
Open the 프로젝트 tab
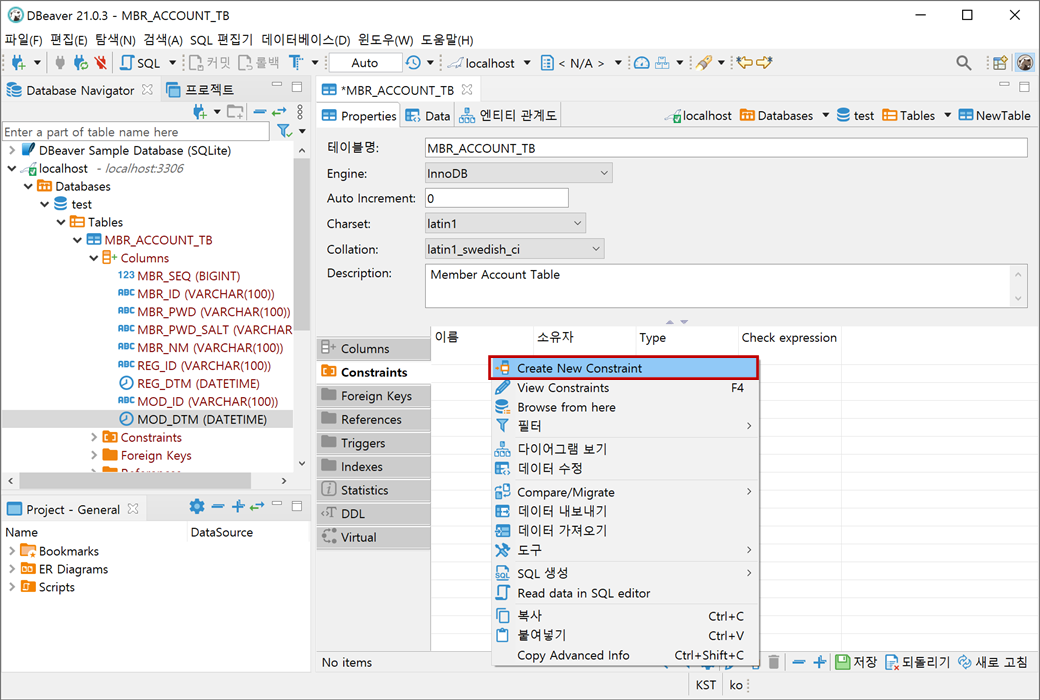(x=200, y=90)
